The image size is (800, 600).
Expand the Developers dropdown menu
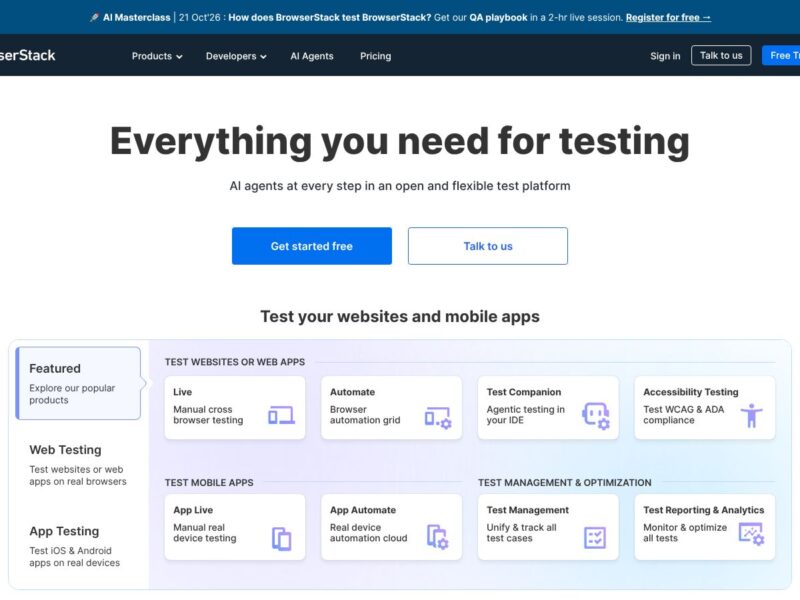click(x=236, y=56)
